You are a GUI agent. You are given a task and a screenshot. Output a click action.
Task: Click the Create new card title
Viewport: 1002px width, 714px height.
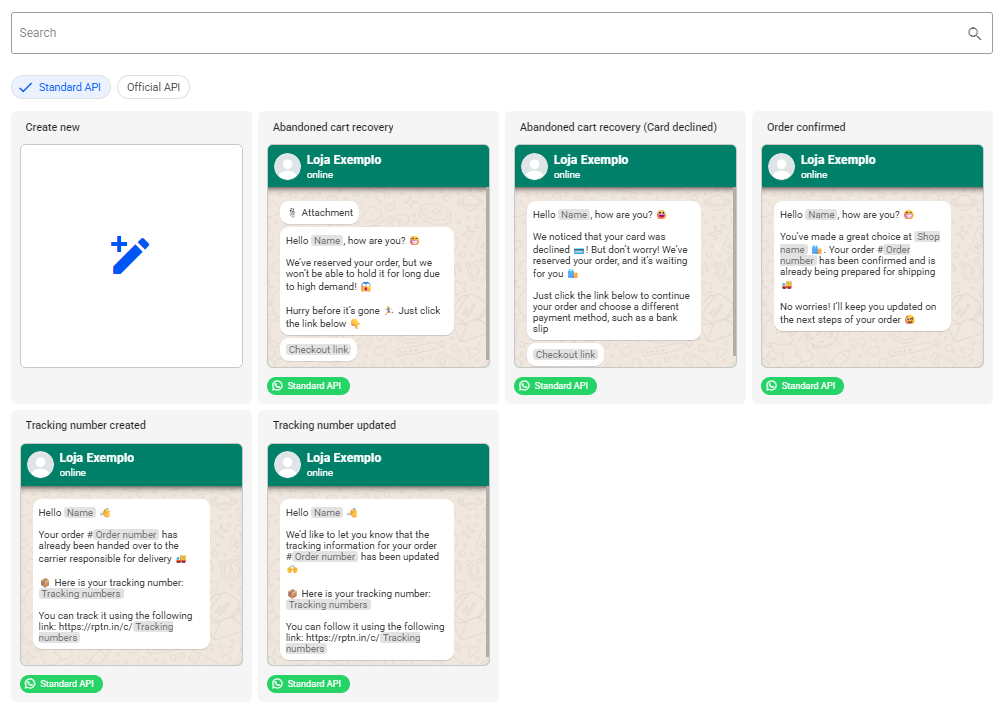click(x=53, y=127)
